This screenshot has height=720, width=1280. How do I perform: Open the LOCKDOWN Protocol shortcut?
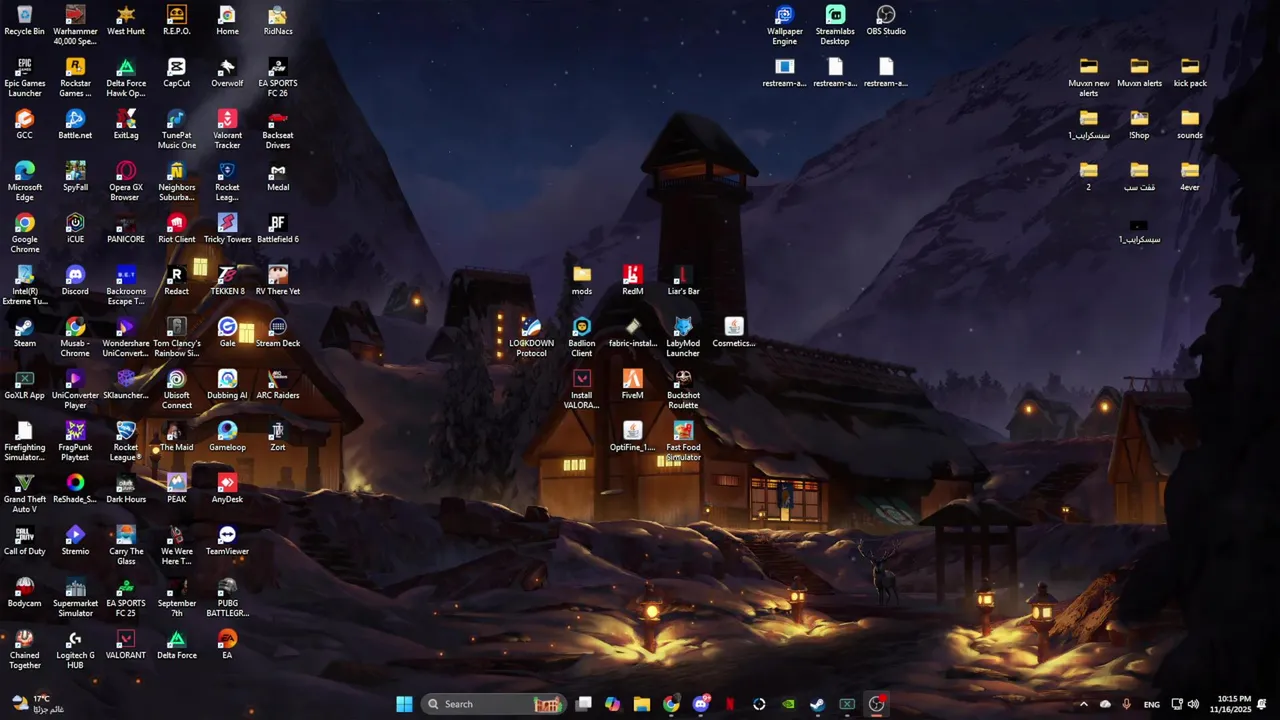click(x=531, y=338)
